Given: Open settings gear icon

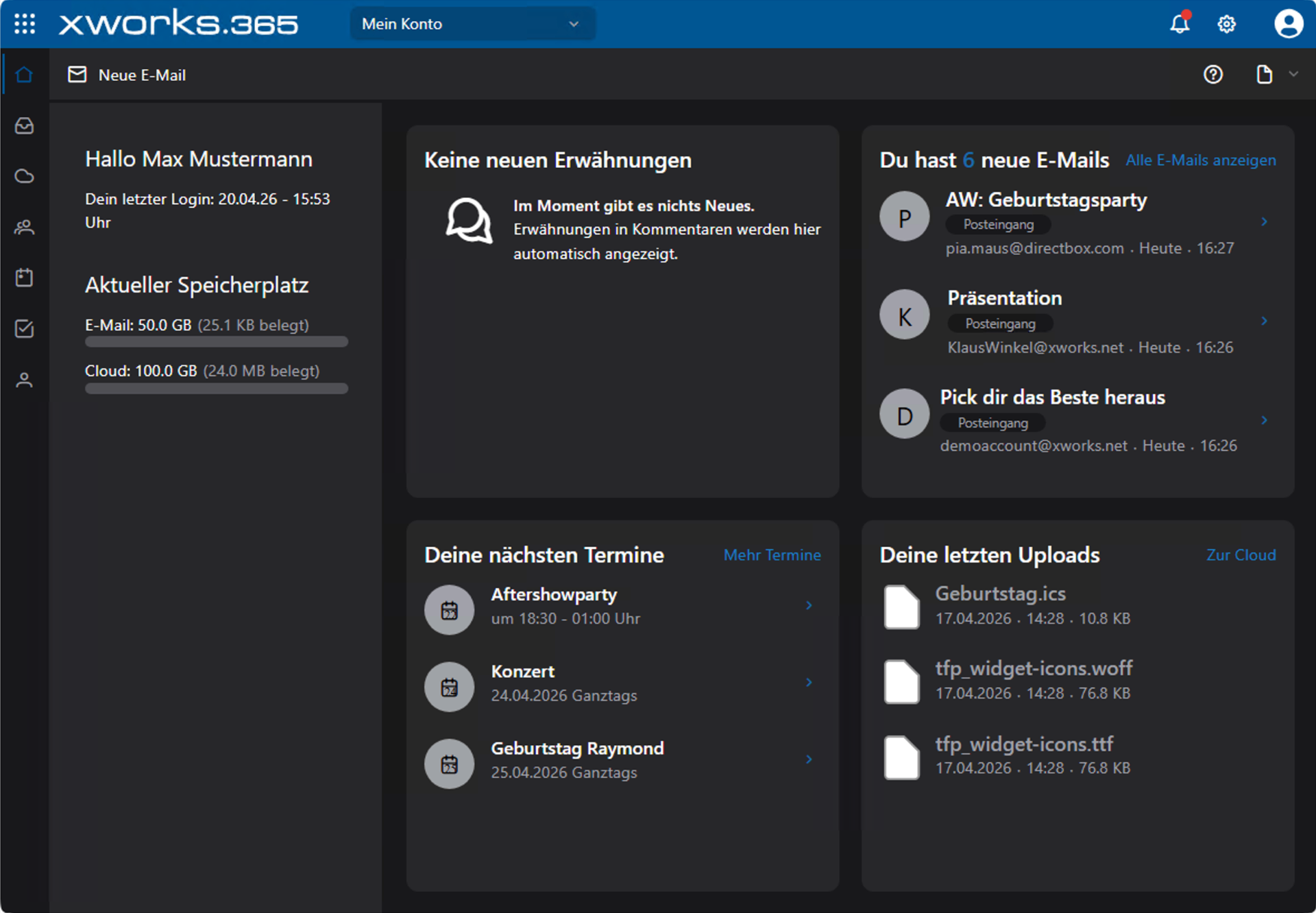Looking at the screenshot, I should click(x=1226, y=24).
